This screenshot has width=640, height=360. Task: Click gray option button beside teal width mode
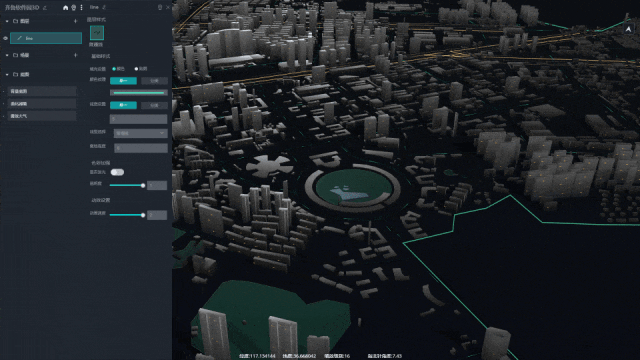[154, 105]
